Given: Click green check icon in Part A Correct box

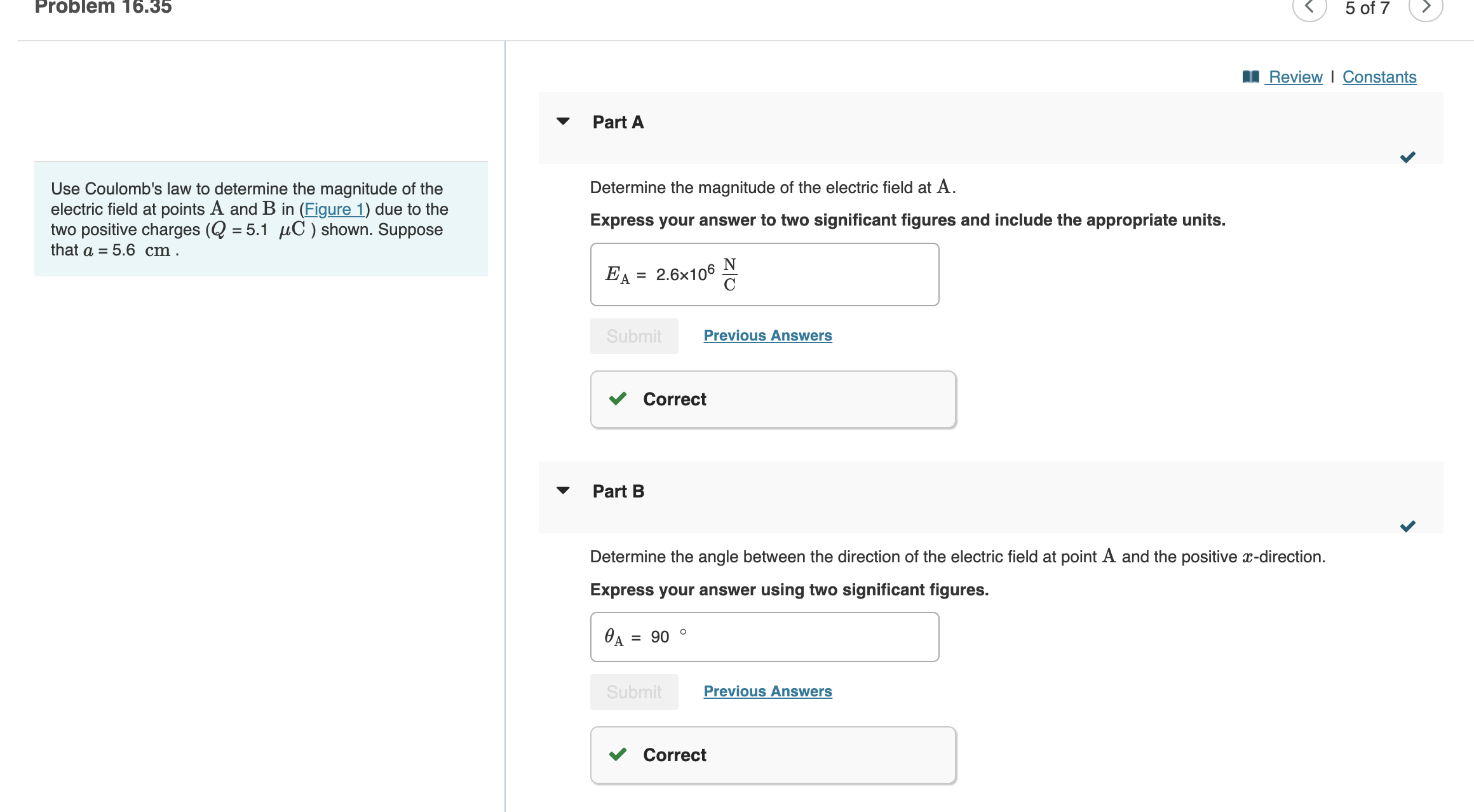Looking at the screenshot, I should 618,399.
